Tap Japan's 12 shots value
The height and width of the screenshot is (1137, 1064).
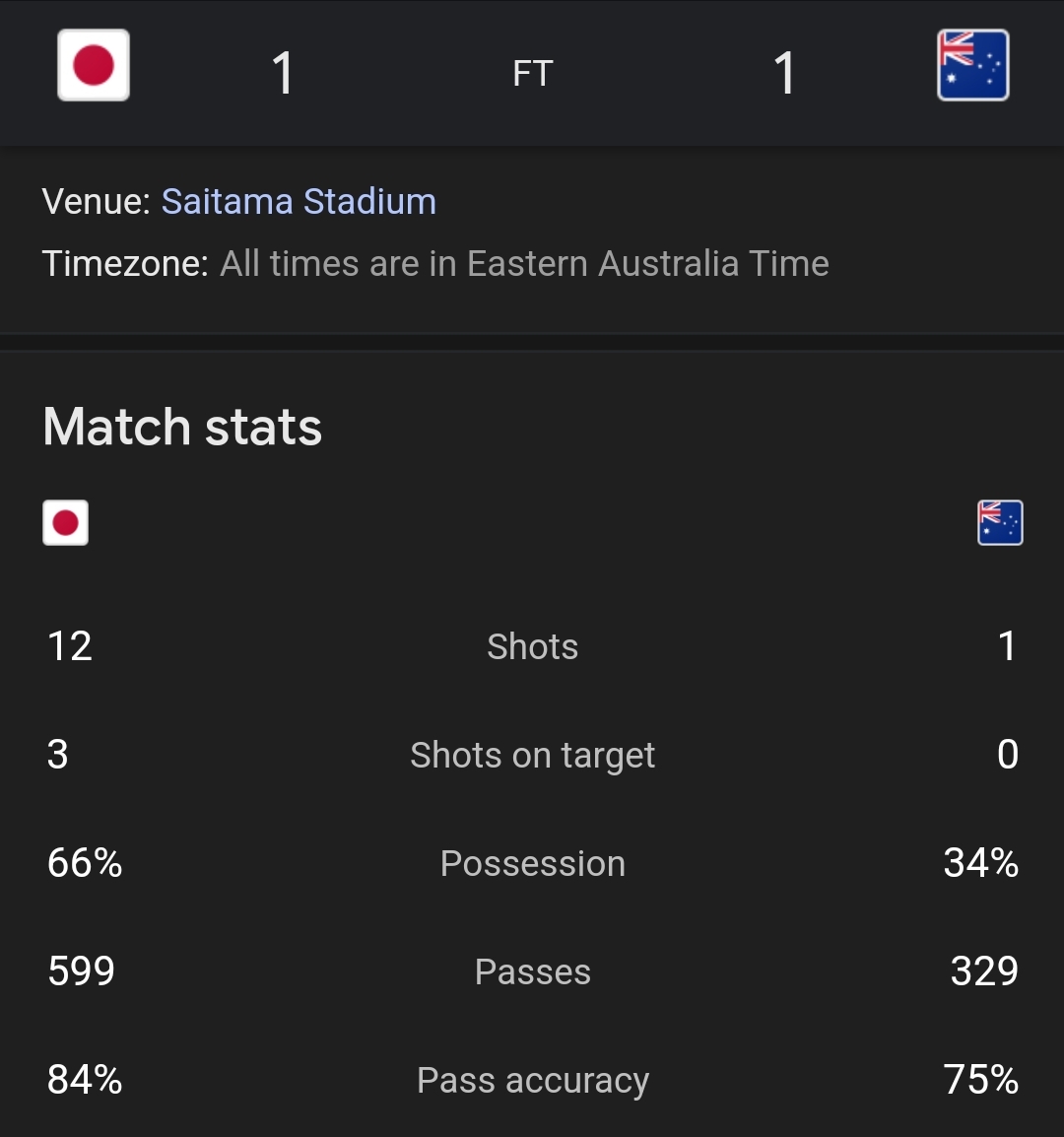tap(70, 646)
